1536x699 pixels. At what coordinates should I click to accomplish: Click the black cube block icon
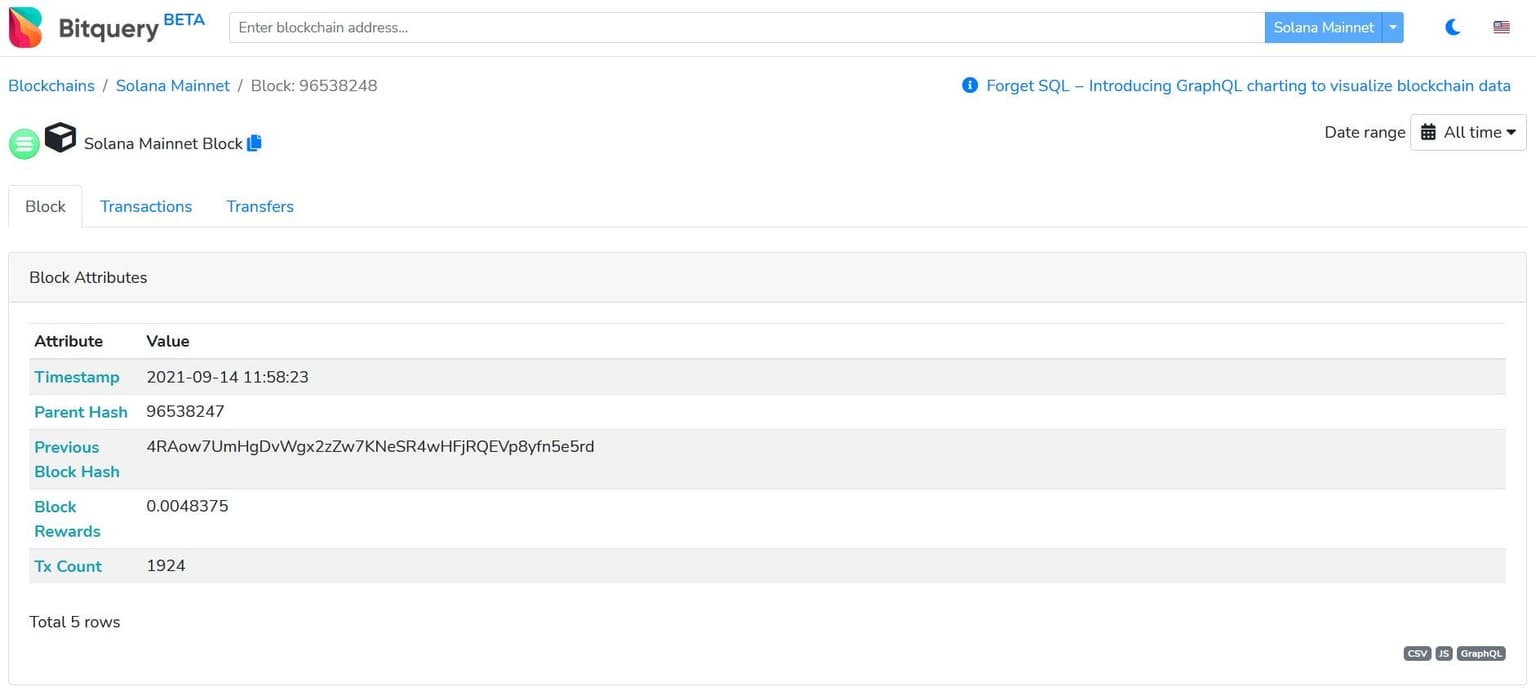click(60, 138)
